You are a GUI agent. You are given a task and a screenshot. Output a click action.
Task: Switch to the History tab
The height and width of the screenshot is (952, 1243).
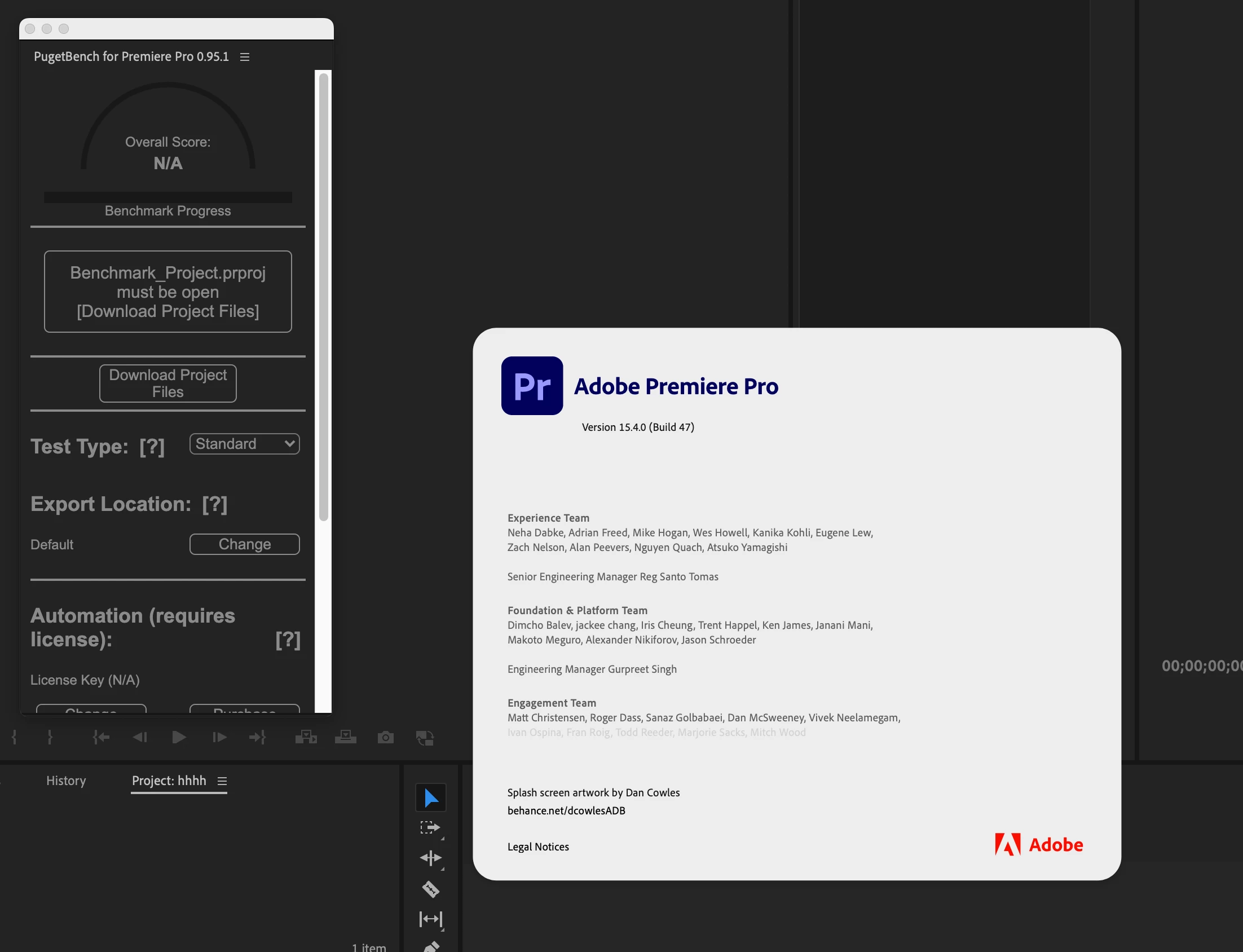[x=66, y=781]
